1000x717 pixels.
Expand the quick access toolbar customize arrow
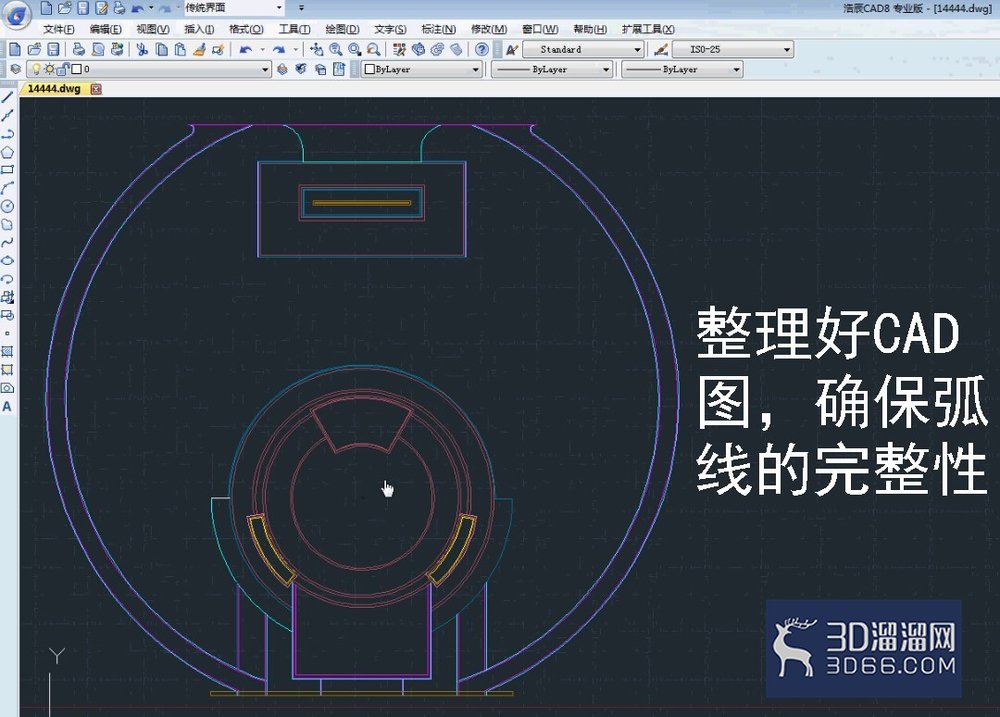point(301,8)
